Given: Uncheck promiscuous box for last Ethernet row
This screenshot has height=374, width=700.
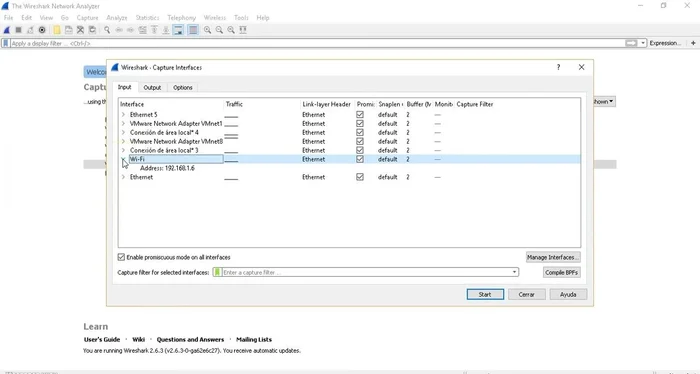Looking at the screenshot, I should pyautogui.click(x=360, y=177).
